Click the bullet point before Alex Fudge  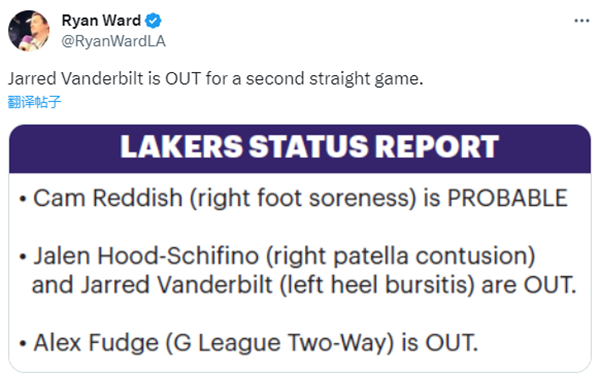click(x=23, y=343)
